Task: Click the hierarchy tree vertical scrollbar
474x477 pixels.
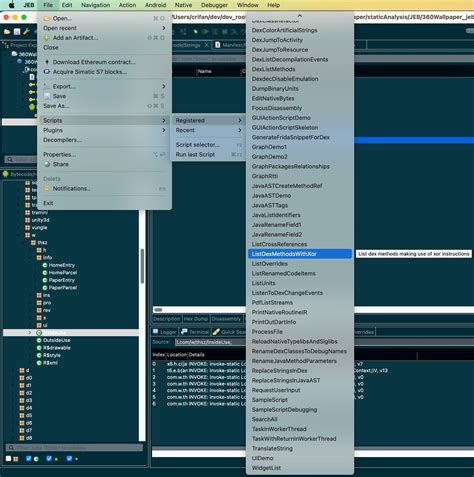Action: tap(142, 267)
